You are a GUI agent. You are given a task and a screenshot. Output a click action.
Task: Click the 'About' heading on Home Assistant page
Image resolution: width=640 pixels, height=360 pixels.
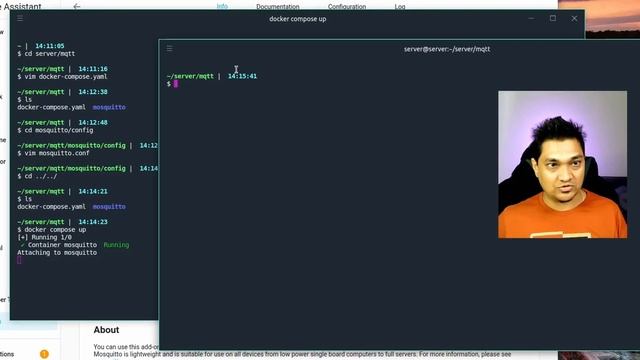(x=106, y=330)
